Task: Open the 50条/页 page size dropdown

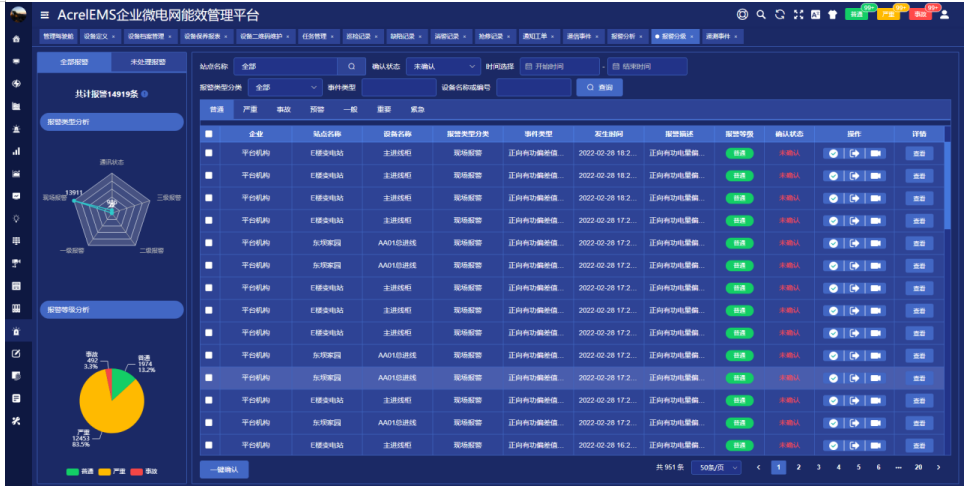Action: 717,467
